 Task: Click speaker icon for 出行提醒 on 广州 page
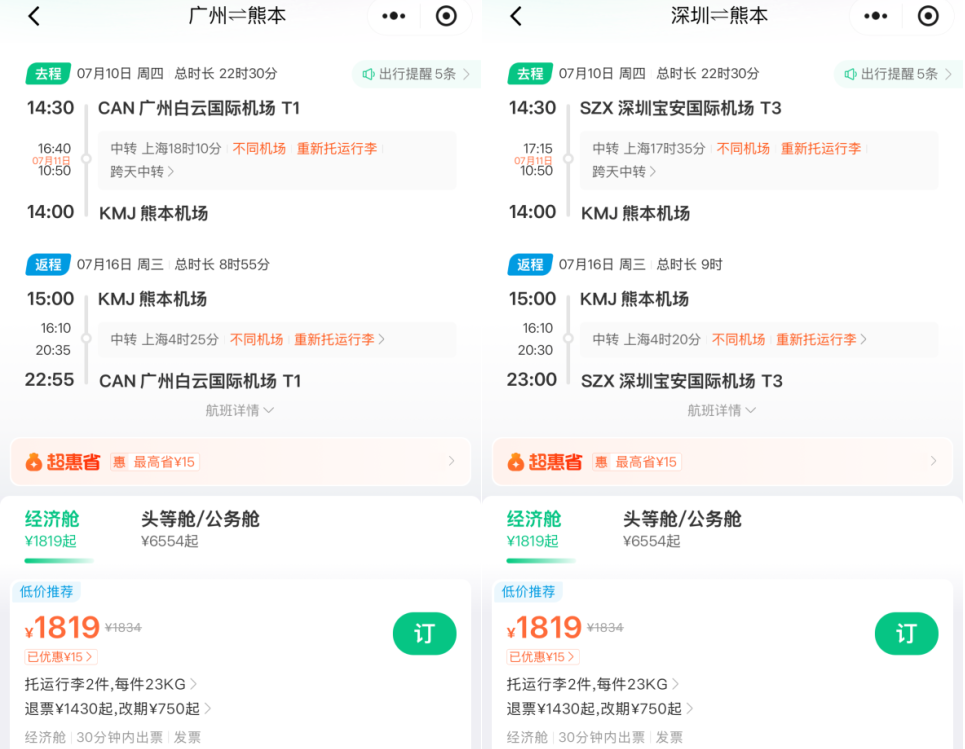pos(368,74)
